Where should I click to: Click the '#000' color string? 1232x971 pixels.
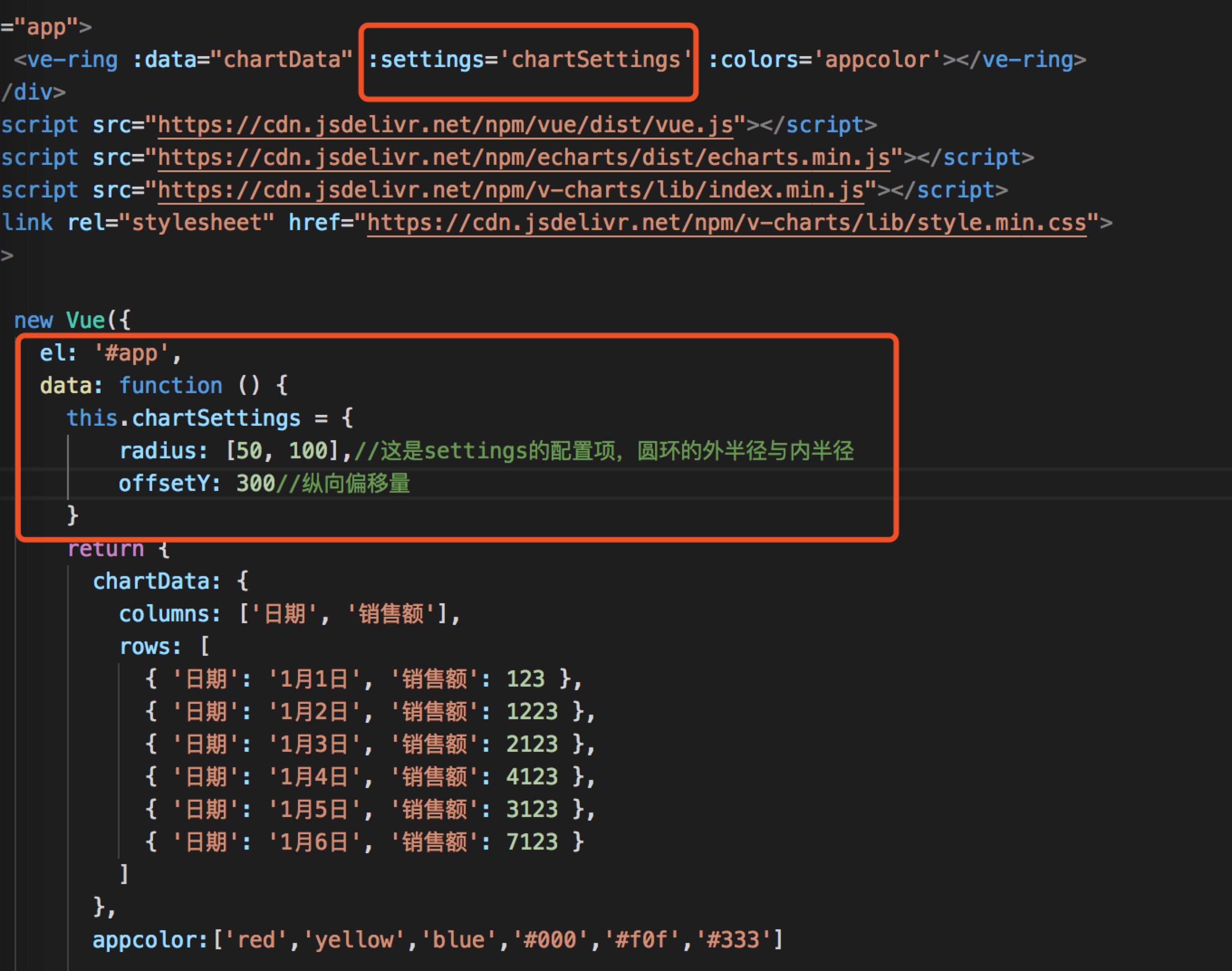(x=550, y=940)
